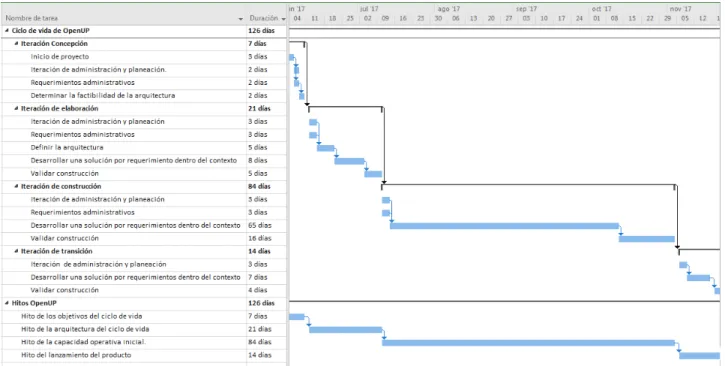Viewport: 725px width, 366px height.
Task: Collapse the Iteración de transición group
Action: pos(16,251)
